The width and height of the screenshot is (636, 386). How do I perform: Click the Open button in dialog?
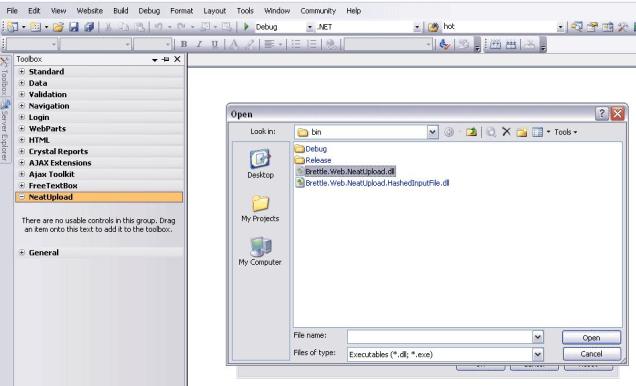click(591, 337)
